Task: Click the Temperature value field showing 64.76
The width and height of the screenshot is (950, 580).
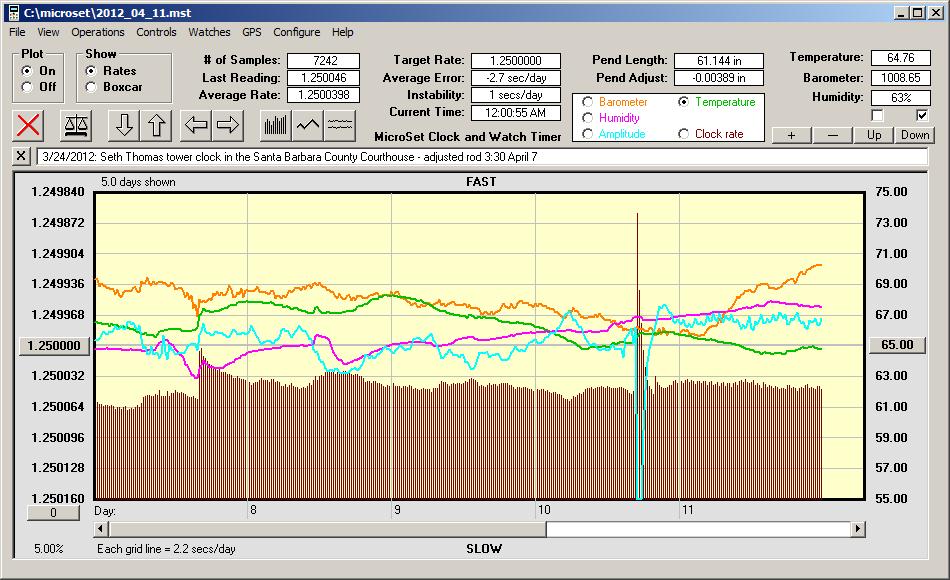Action: [x=900, y=58]
